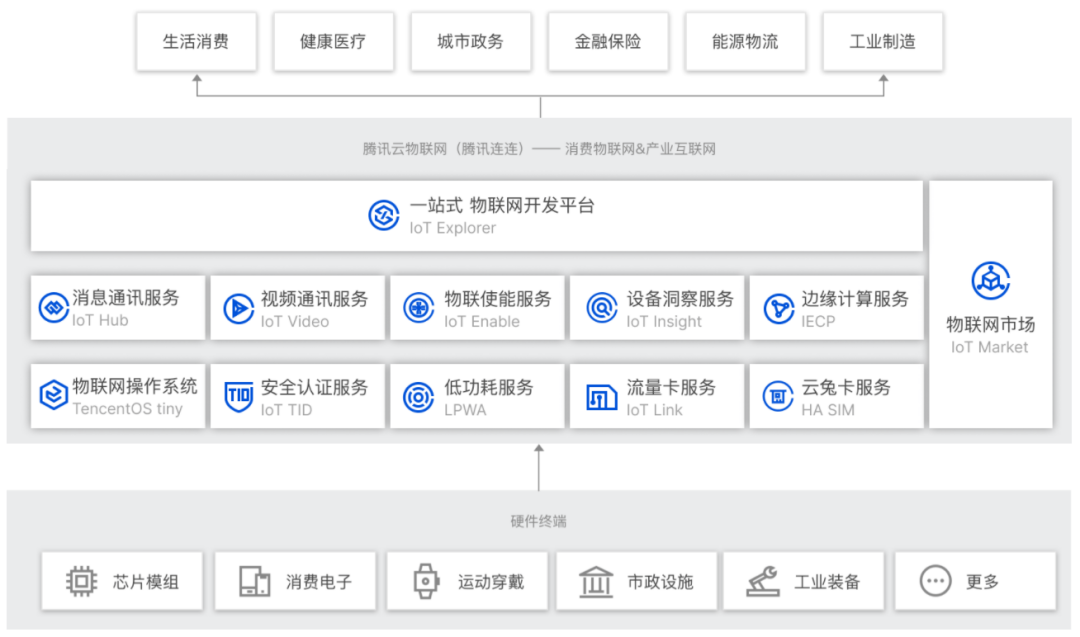The height and width of the screenshot is (637, 1080).
Task: Click the IoT TID security authentication icon
Action: pos(238,395)
